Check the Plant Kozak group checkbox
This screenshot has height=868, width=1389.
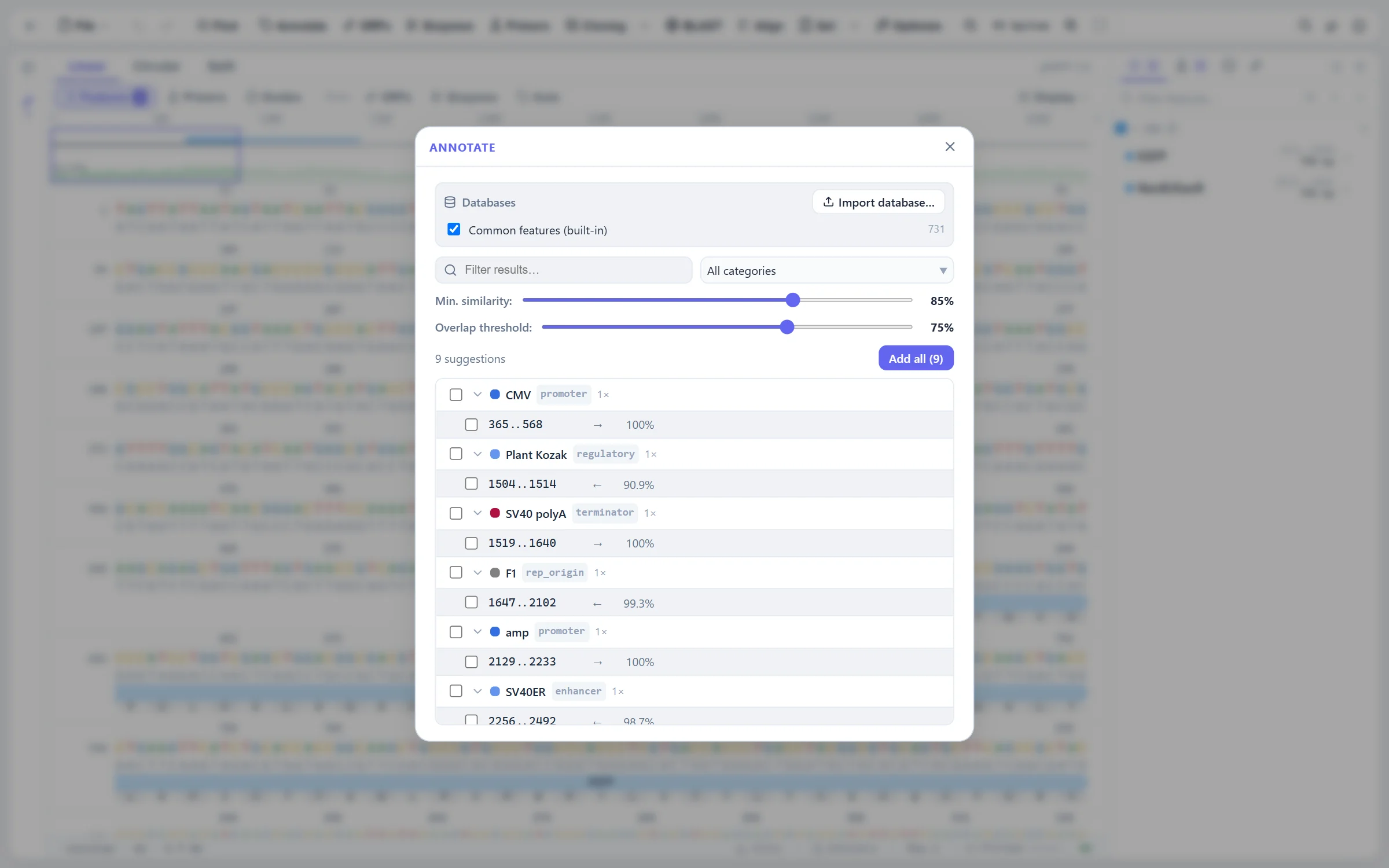456,454
